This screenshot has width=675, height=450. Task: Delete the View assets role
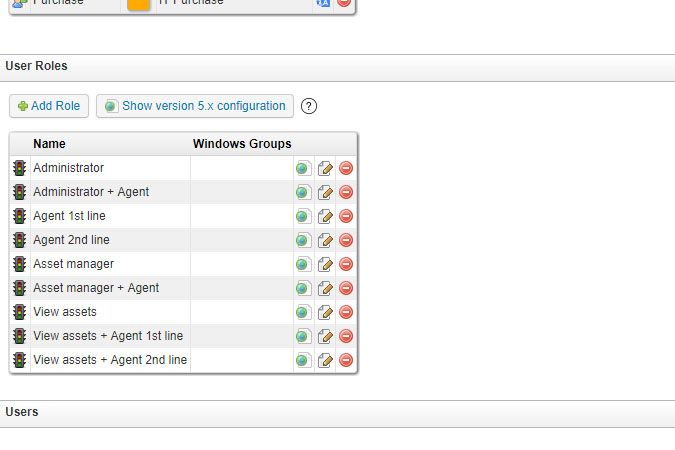tap(346, 312)
